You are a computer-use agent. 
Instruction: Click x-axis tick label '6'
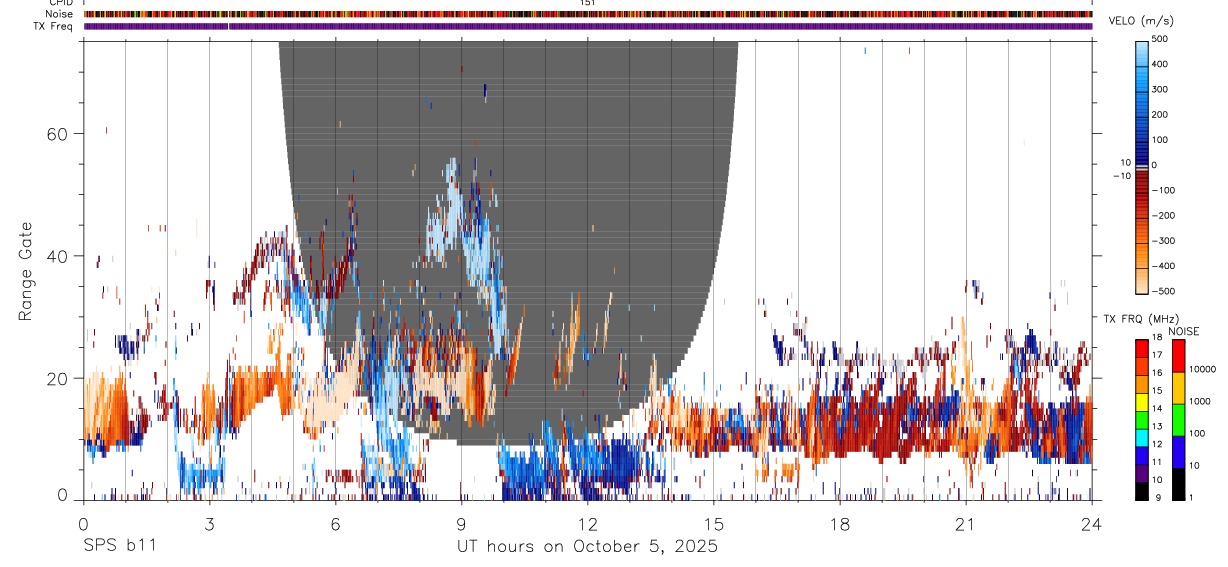pos(335,524)
